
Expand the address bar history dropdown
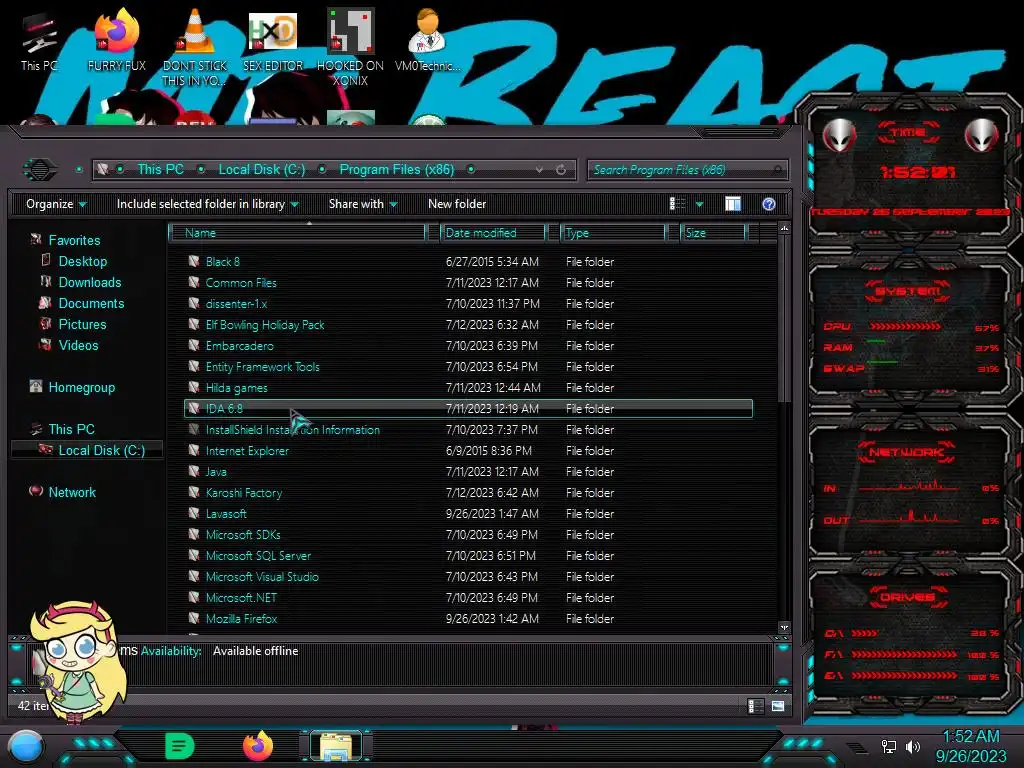539,170
